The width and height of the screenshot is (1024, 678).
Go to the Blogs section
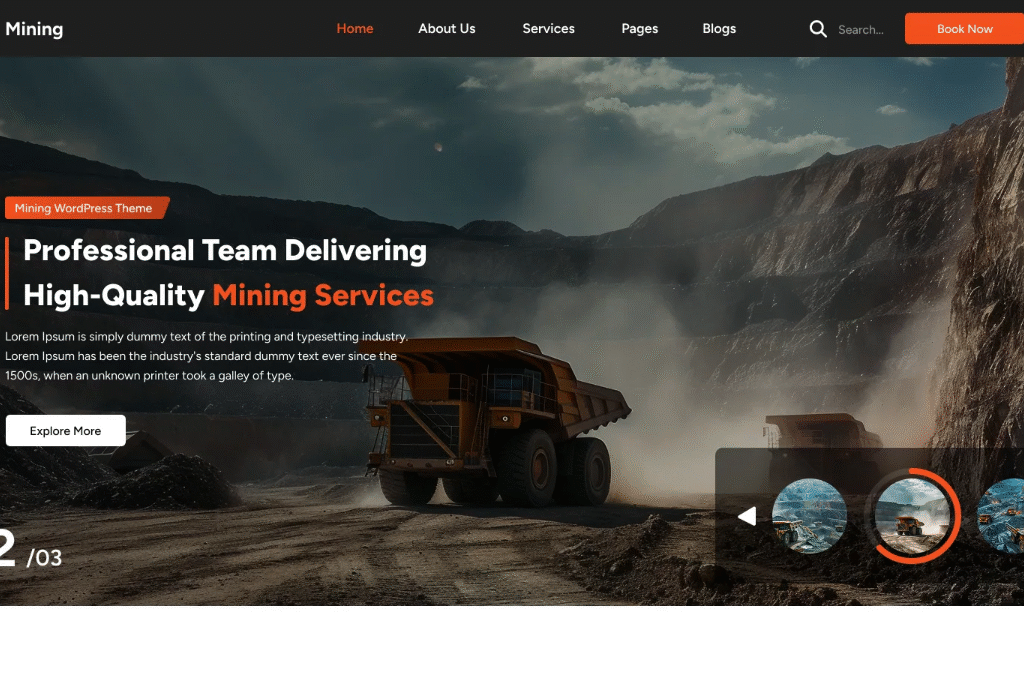(x=719, y=29)
